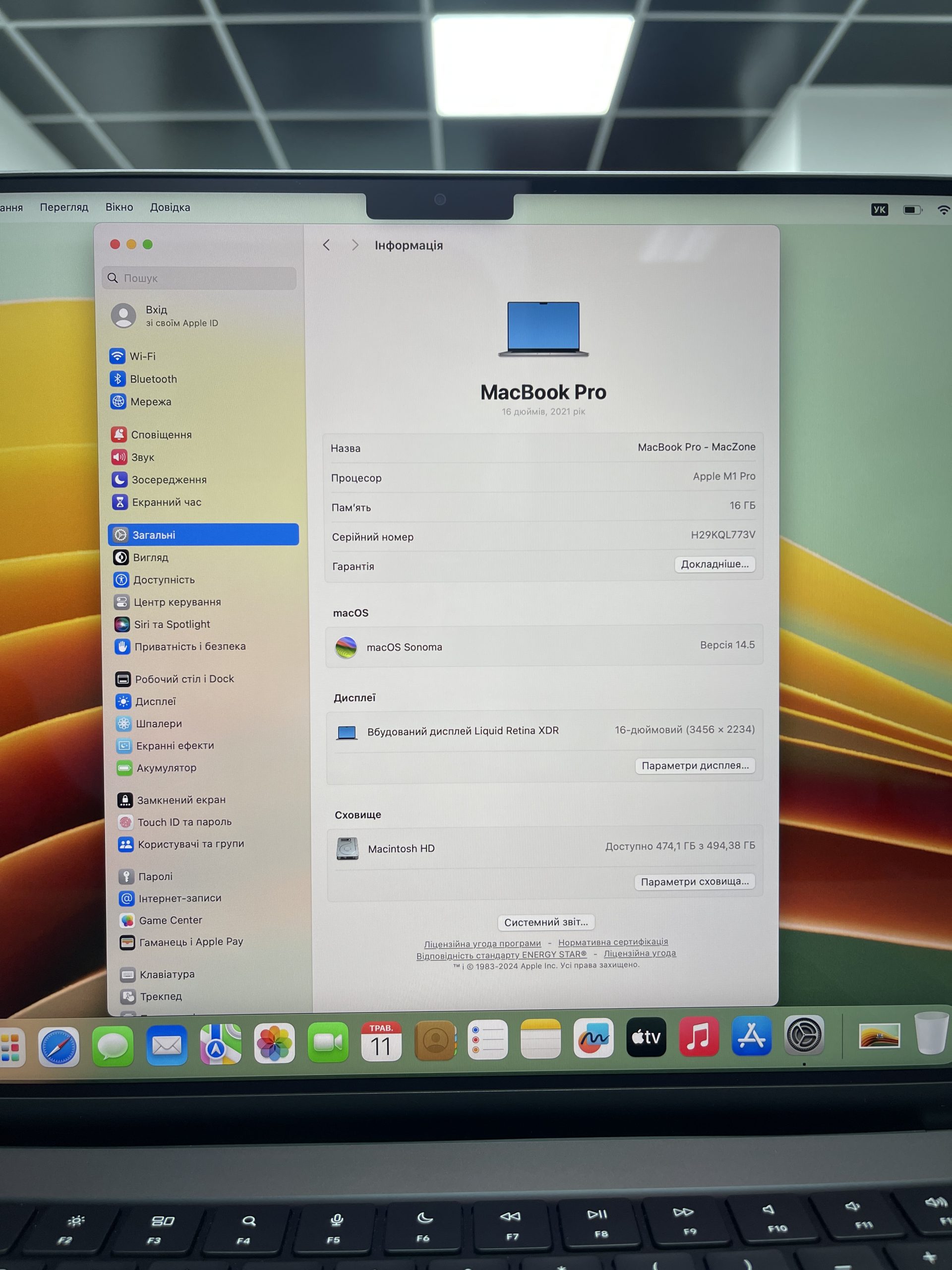Click Параметри сховища button
Image resolution: width=952 pixels, height=1270 pixels.
pyautogui.click(x=694, y=882)
